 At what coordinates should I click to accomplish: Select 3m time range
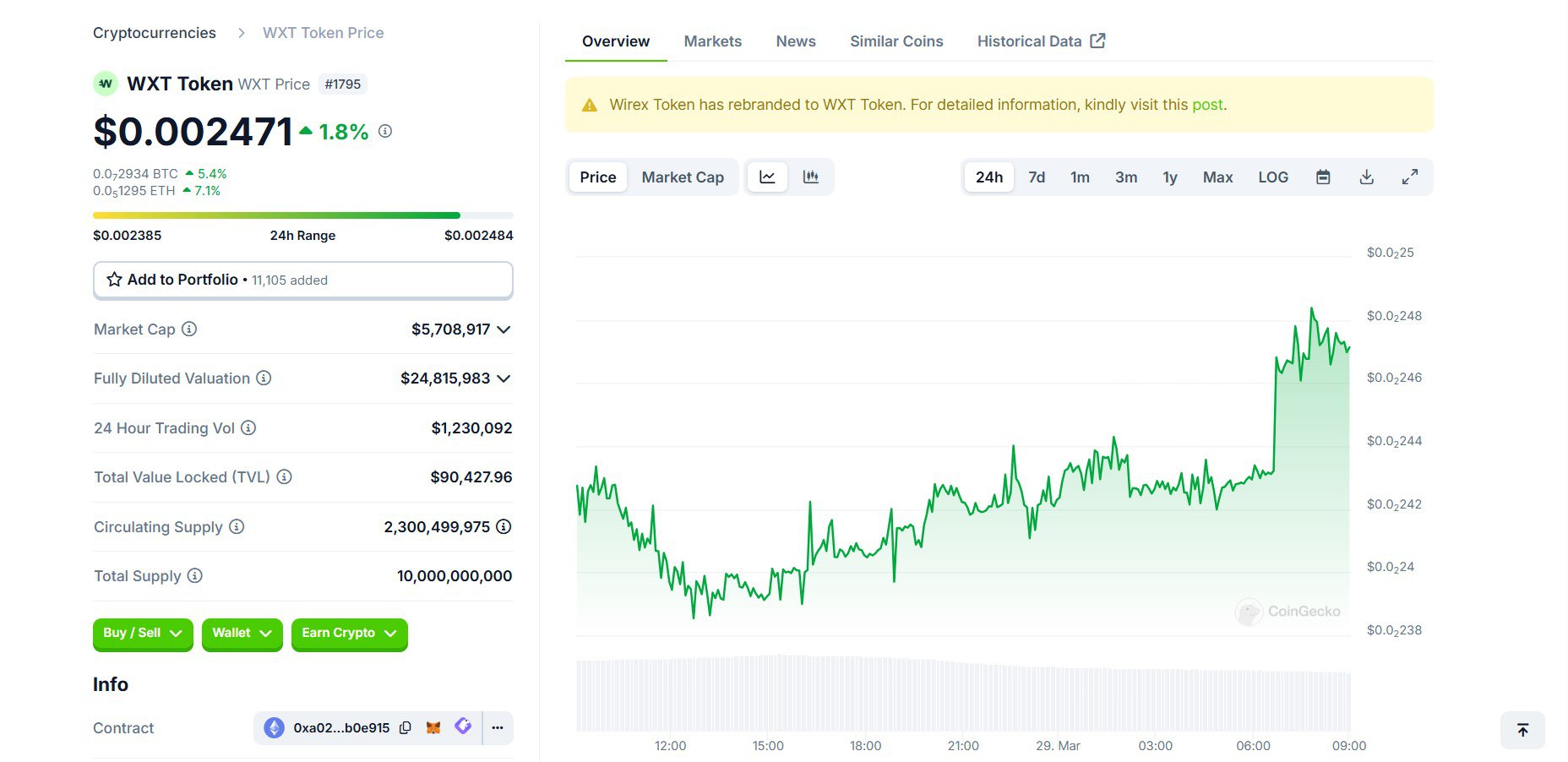click(1126, 177)
